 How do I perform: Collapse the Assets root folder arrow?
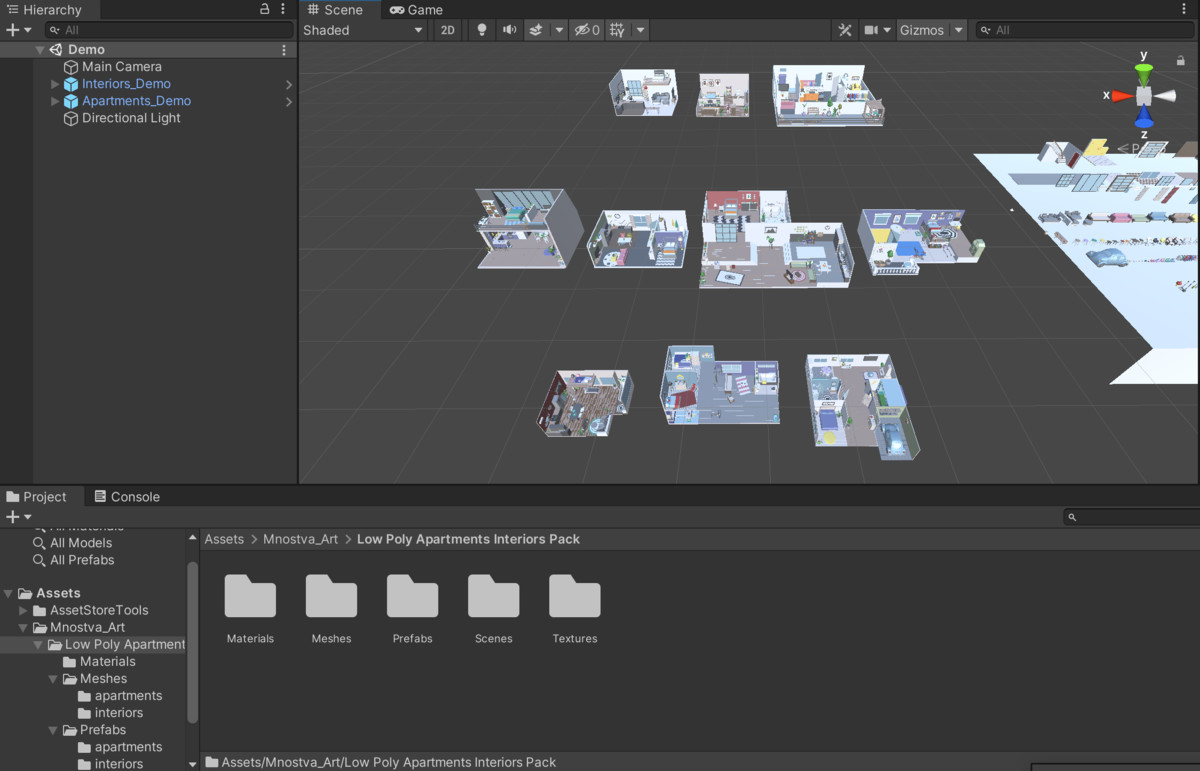8,593
